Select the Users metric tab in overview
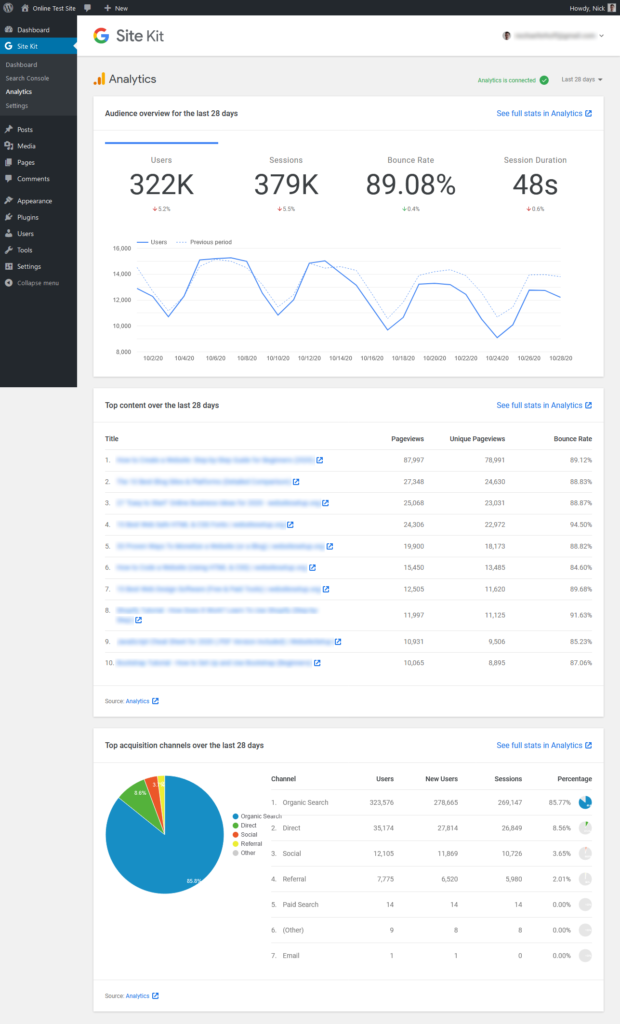The image size is (620, 1024). click(161, 178)
